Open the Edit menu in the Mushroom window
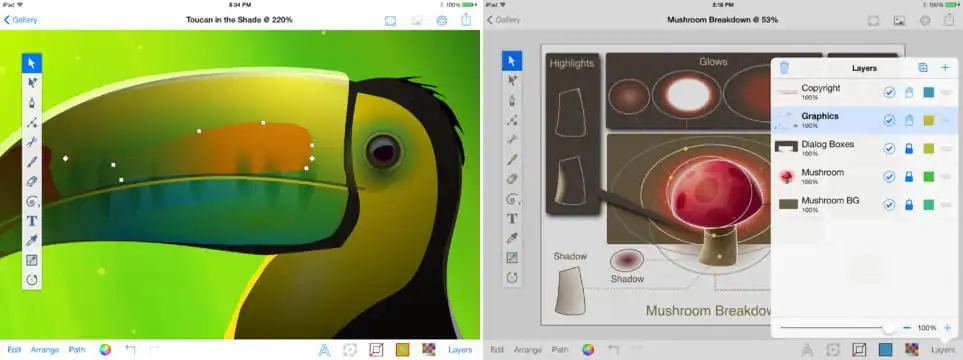This screenshot has width=963, height=360. click(497, 350)
